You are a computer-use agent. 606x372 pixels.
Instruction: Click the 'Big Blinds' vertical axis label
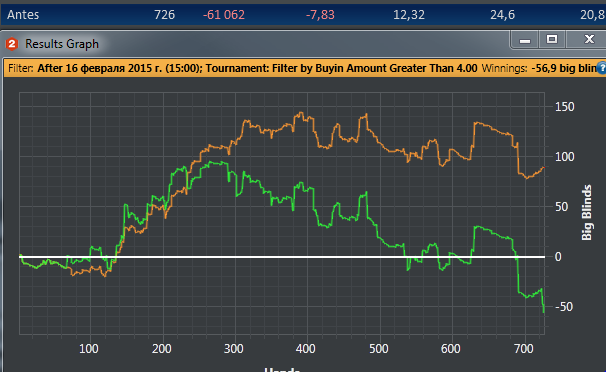pyautogui.click(x=587, y=212)
